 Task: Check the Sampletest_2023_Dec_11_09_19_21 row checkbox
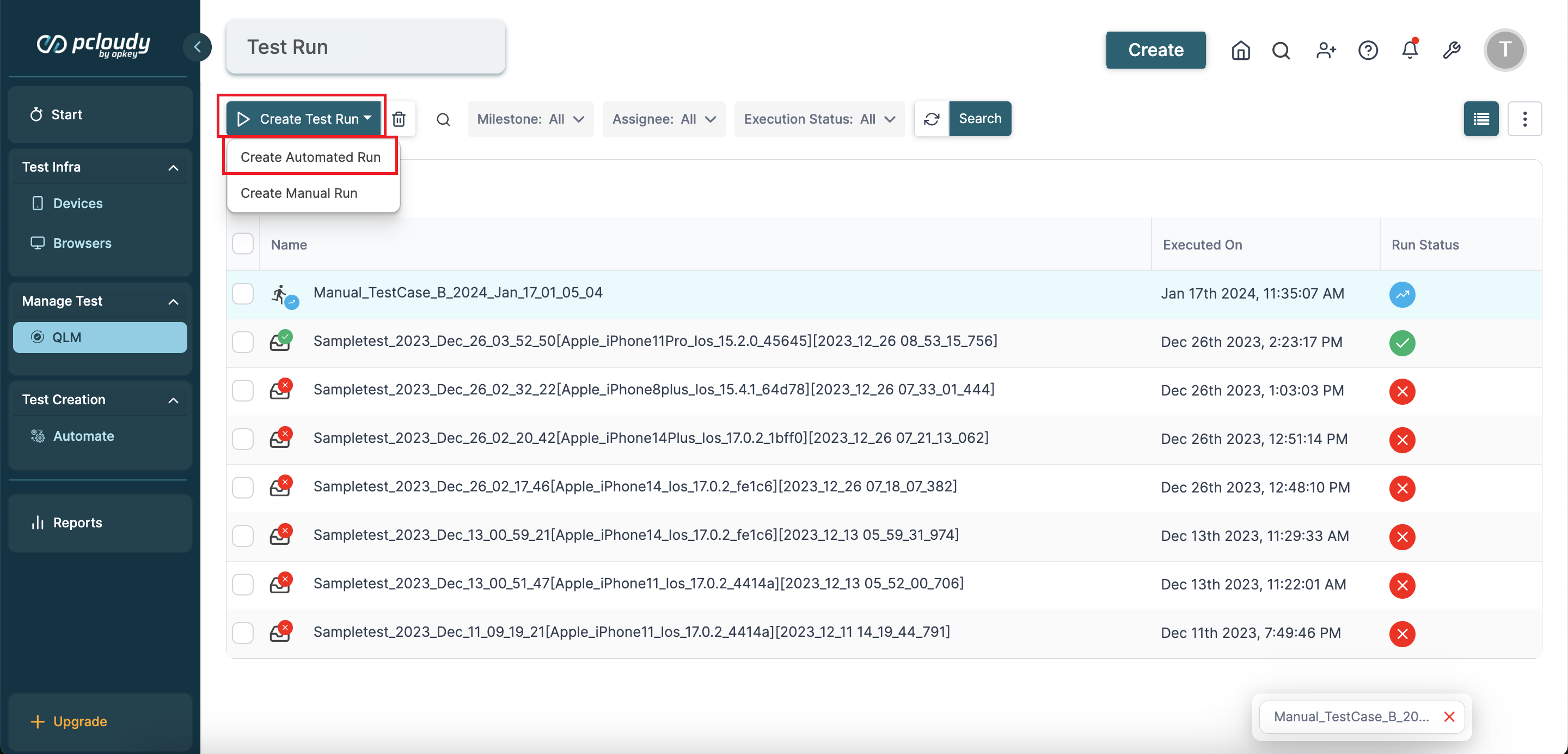coord(243,634)
